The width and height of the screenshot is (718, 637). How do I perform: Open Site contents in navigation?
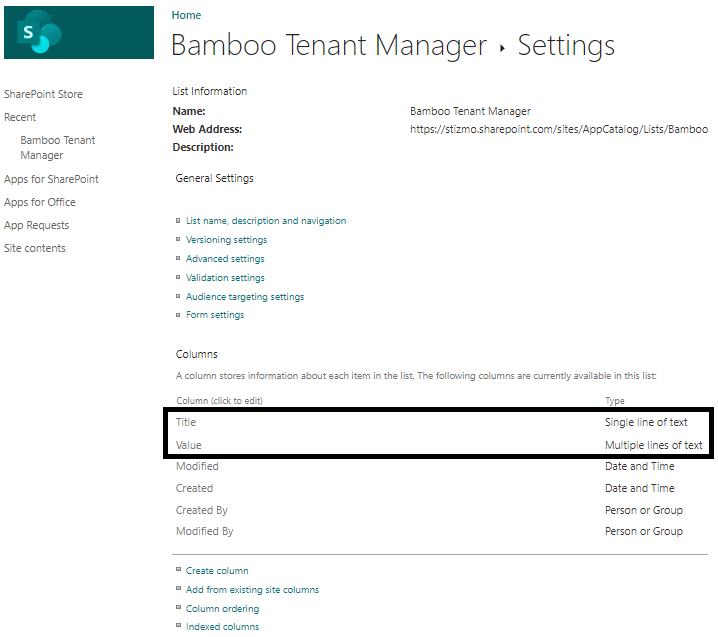tap(35, 248)
